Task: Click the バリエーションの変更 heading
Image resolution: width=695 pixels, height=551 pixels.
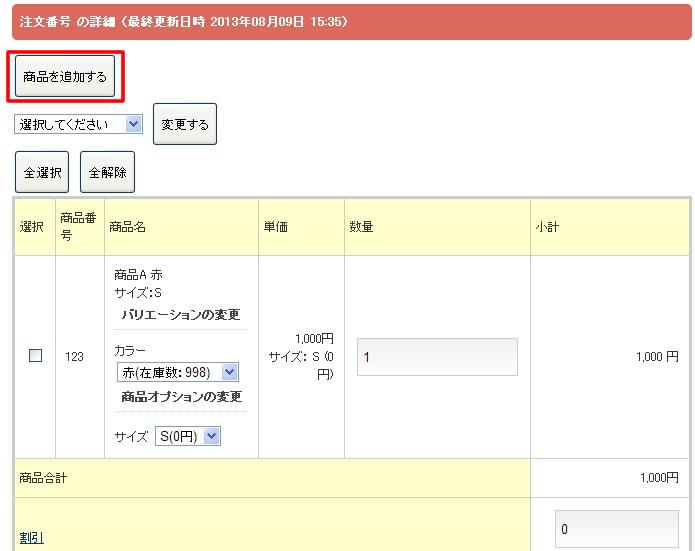Action: click(x=181, y=315)
